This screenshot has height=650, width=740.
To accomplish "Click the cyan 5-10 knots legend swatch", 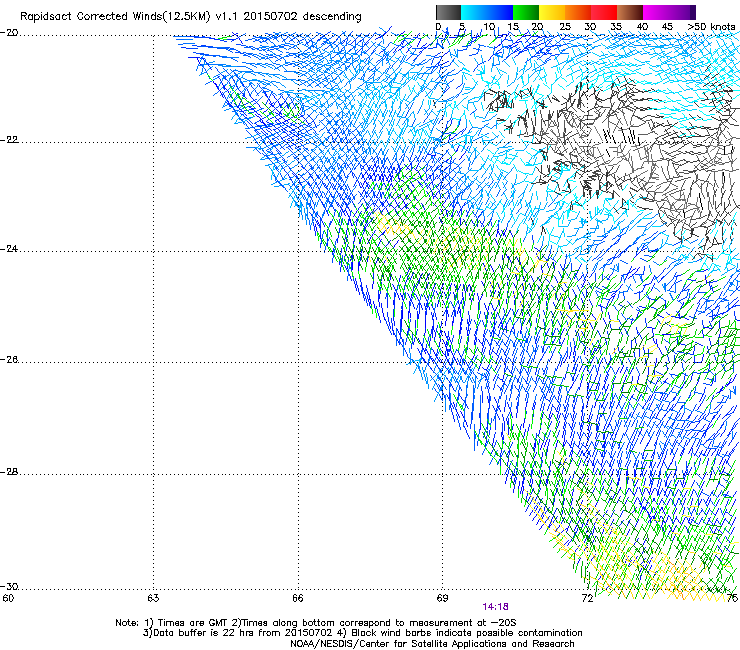I will (474, 12).
